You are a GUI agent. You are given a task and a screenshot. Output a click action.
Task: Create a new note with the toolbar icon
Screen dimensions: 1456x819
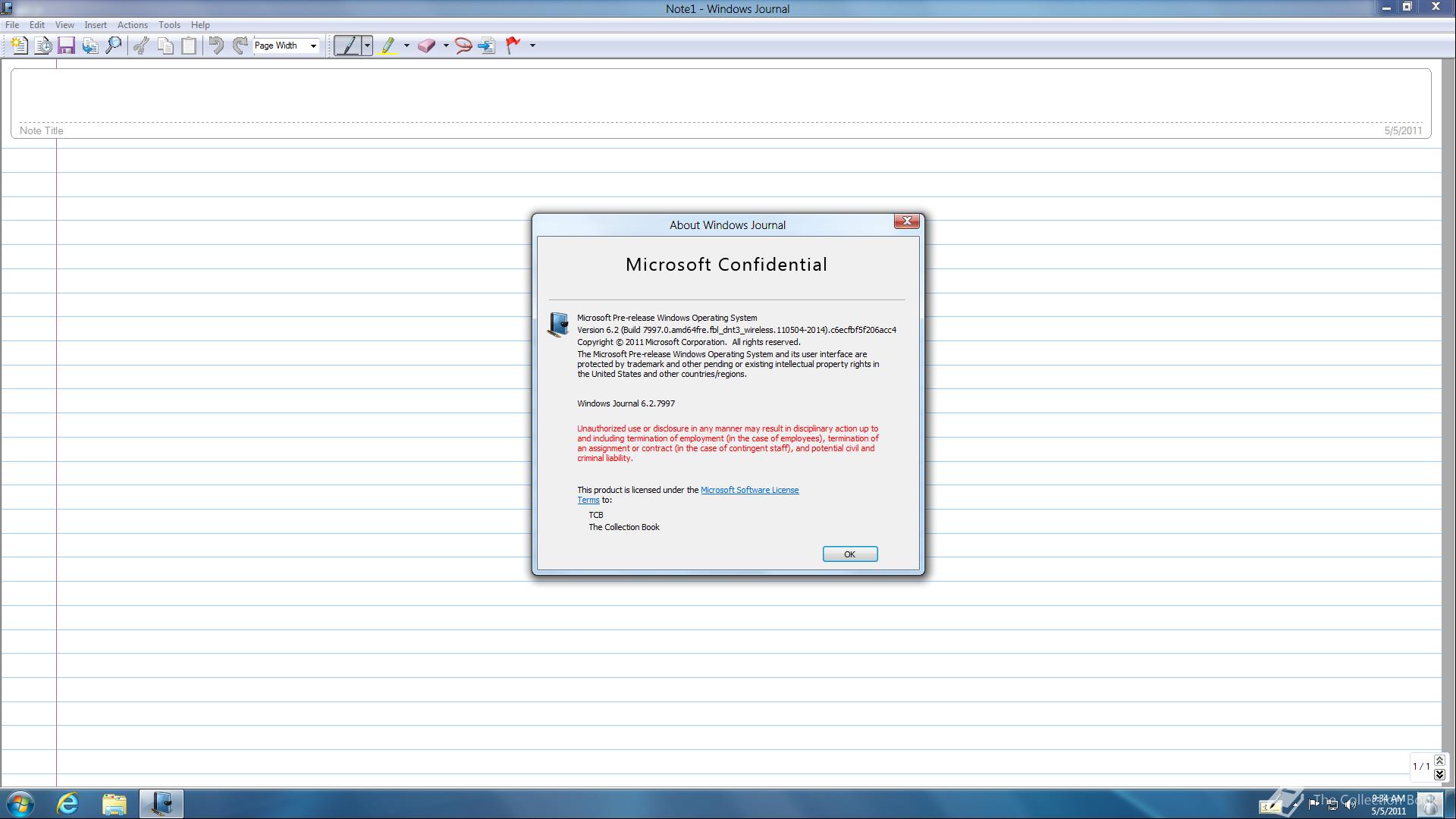(x=19, y=45)
